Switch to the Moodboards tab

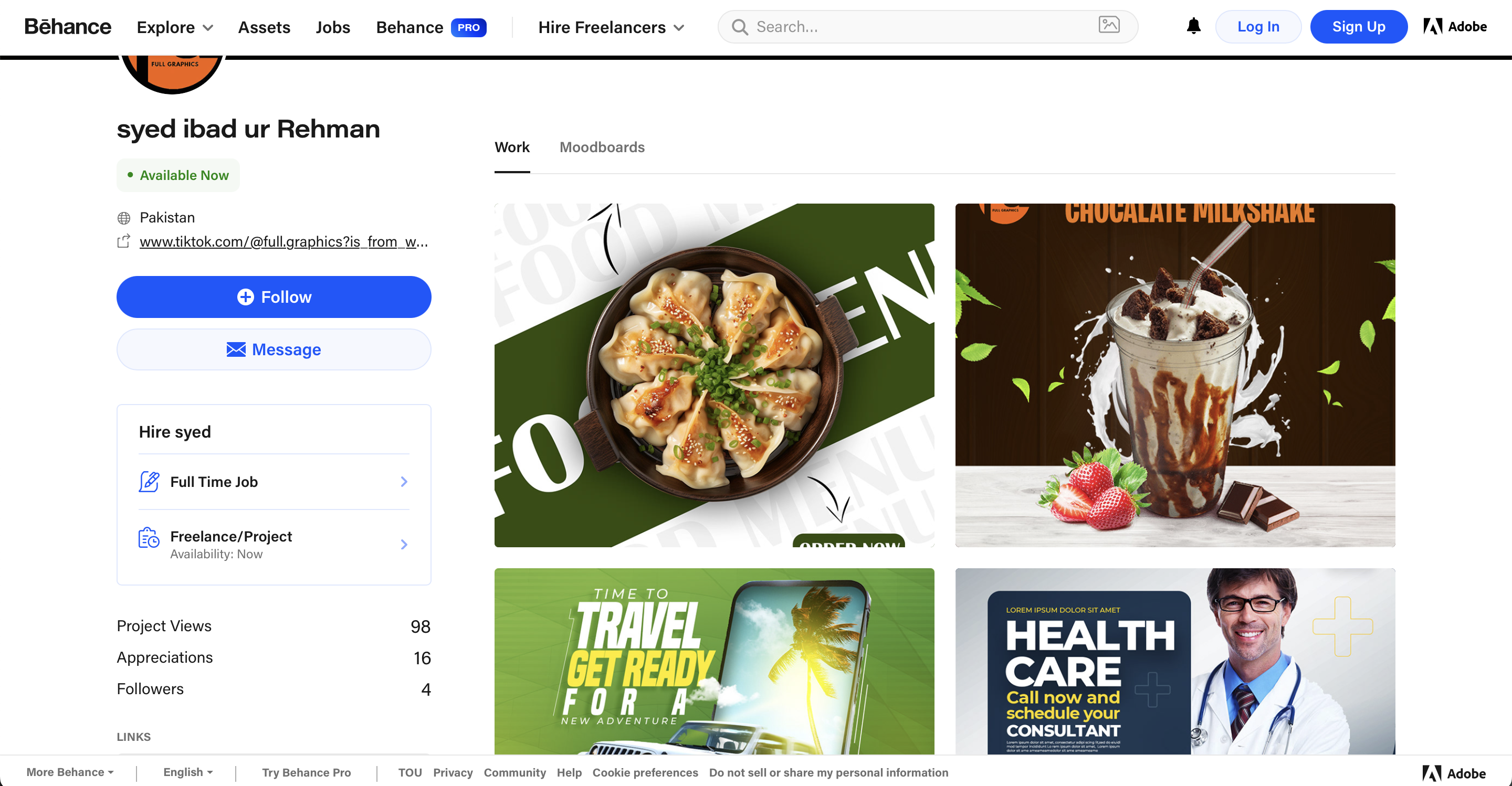(602, 147)
